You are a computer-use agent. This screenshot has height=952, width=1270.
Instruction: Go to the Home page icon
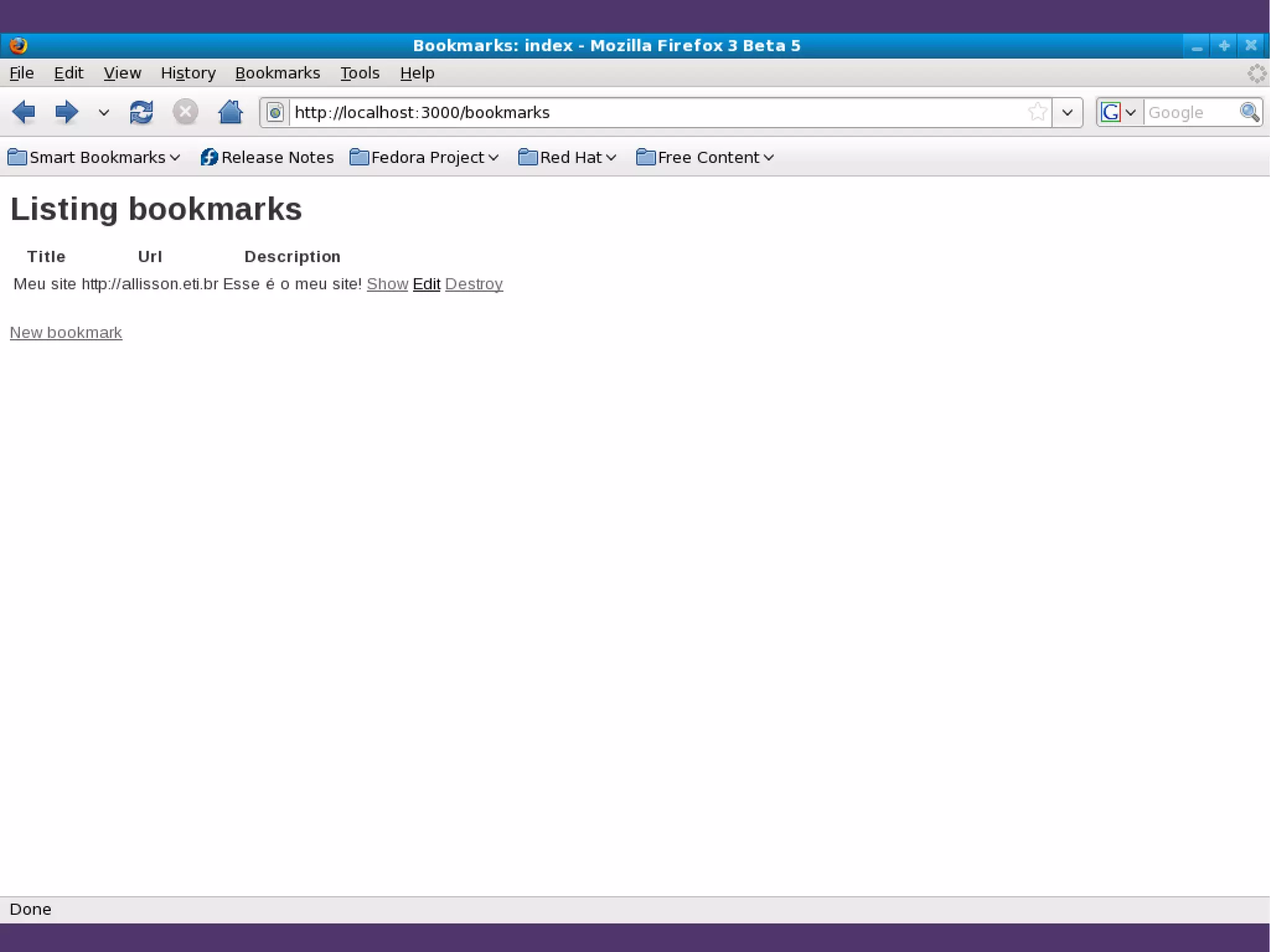[x=230, y=112]
